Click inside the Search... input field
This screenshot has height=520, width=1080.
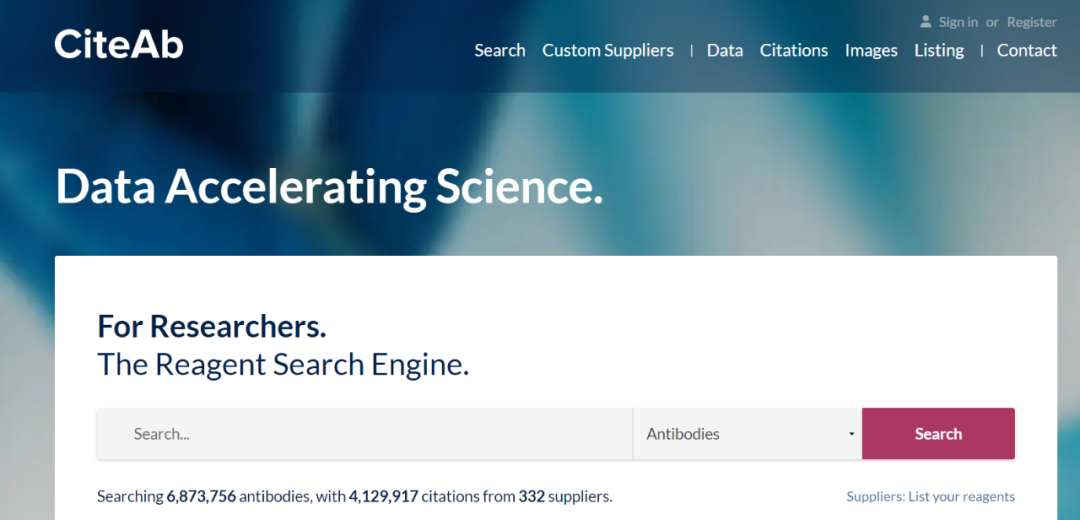tap(365, 434)
